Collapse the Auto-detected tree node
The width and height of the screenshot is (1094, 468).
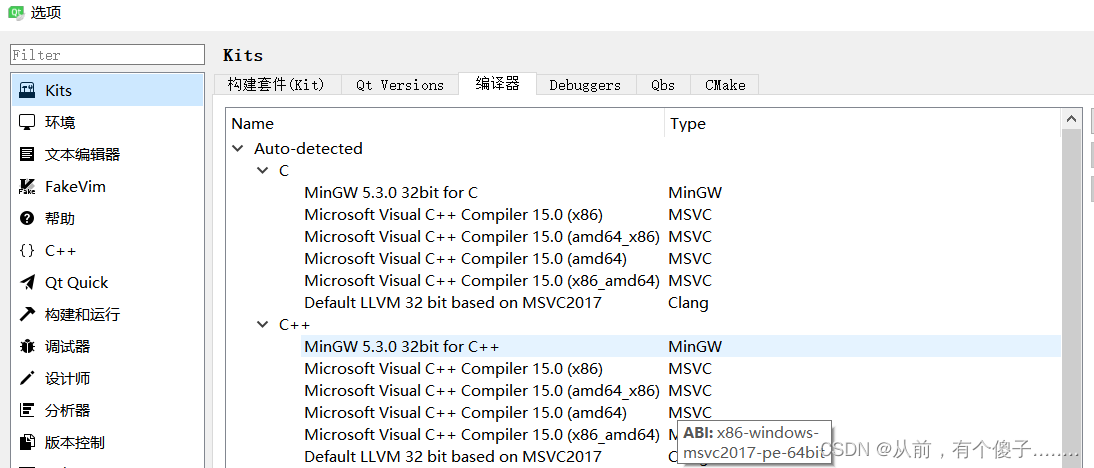click(238, 149)
